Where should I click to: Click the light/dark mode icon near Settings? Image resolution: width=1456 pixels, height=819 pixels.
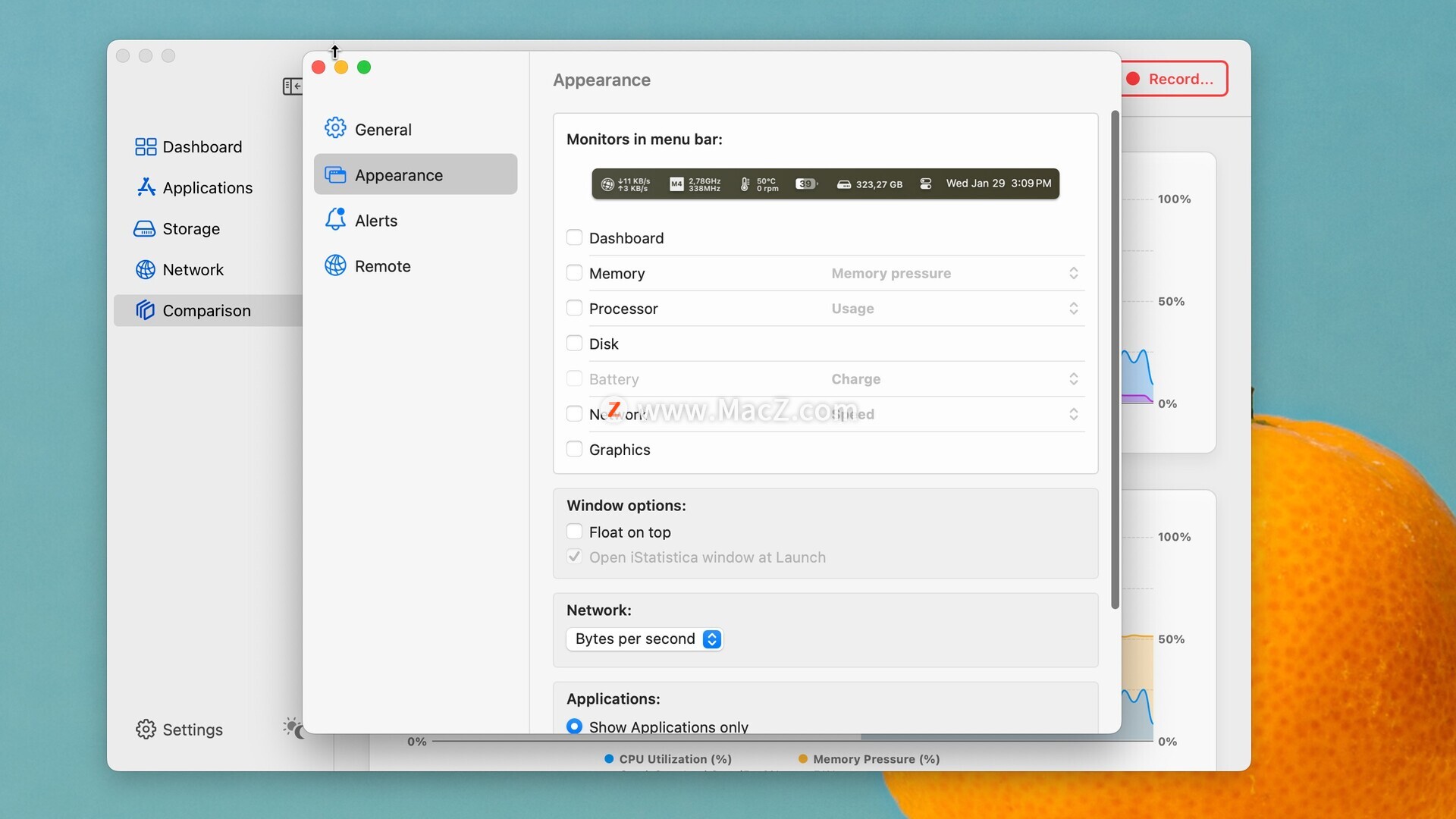(293, 728)
